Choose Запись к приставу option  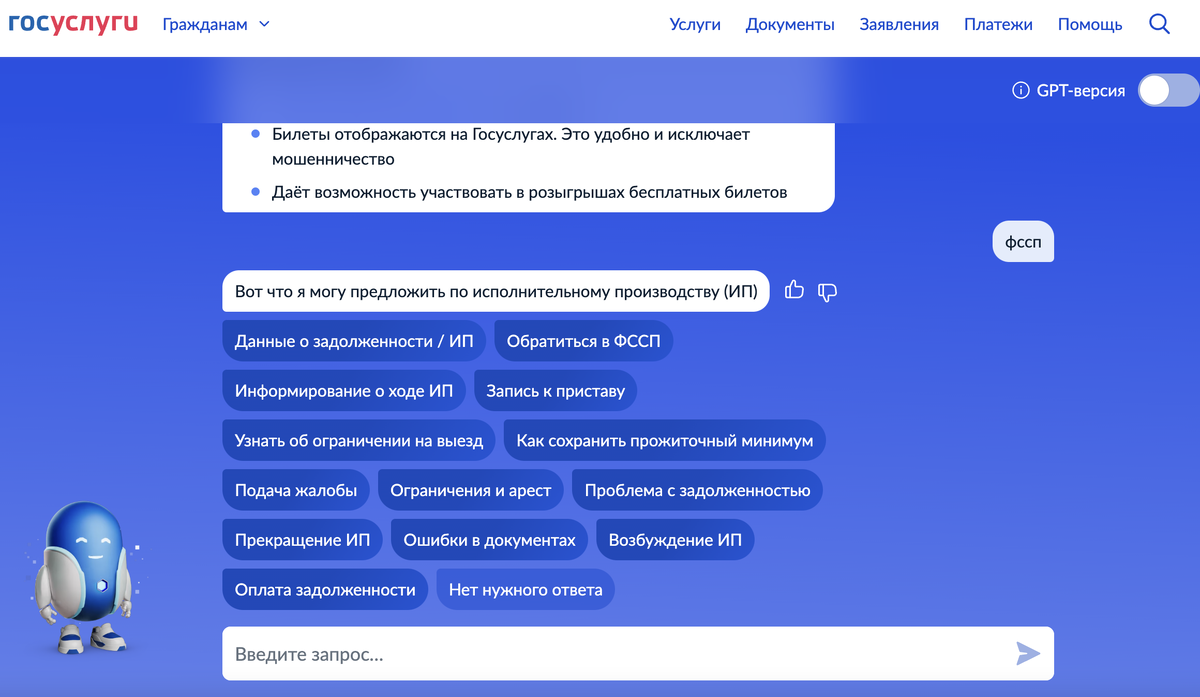click(555, 390)
